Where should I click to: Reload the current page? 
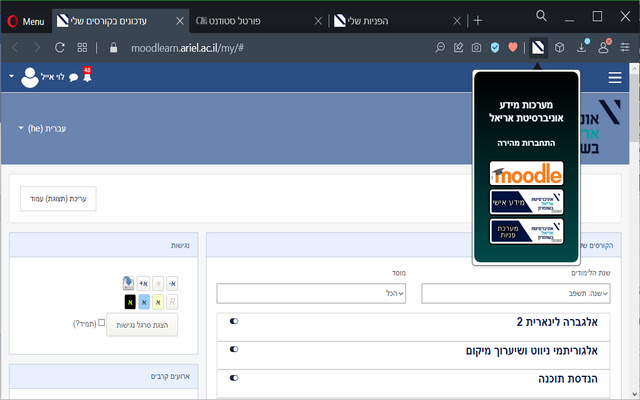click(60, 48)
